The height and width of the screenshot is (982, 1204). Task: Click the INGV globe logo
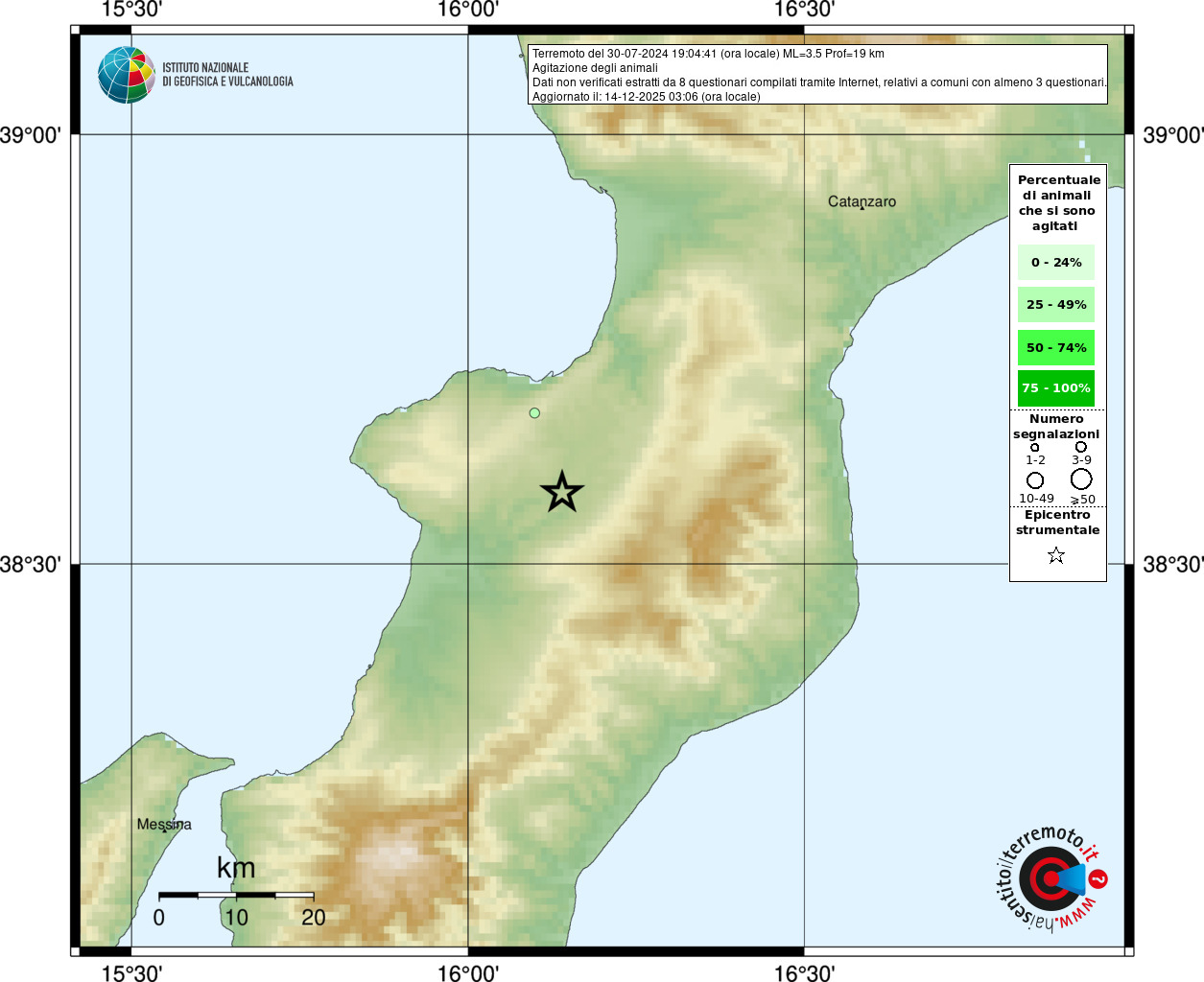click(127, 75)
